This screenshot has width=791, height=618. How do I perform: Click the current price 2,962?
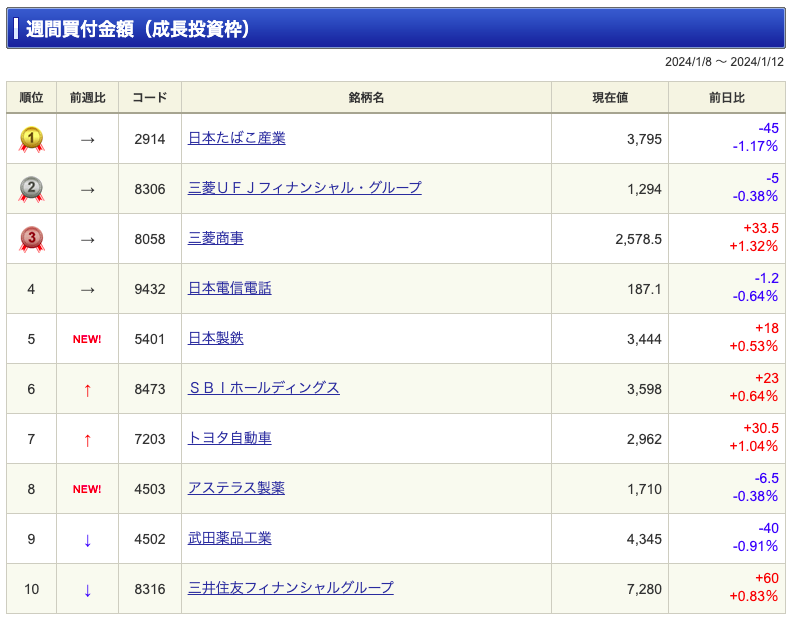pos(644,439)
